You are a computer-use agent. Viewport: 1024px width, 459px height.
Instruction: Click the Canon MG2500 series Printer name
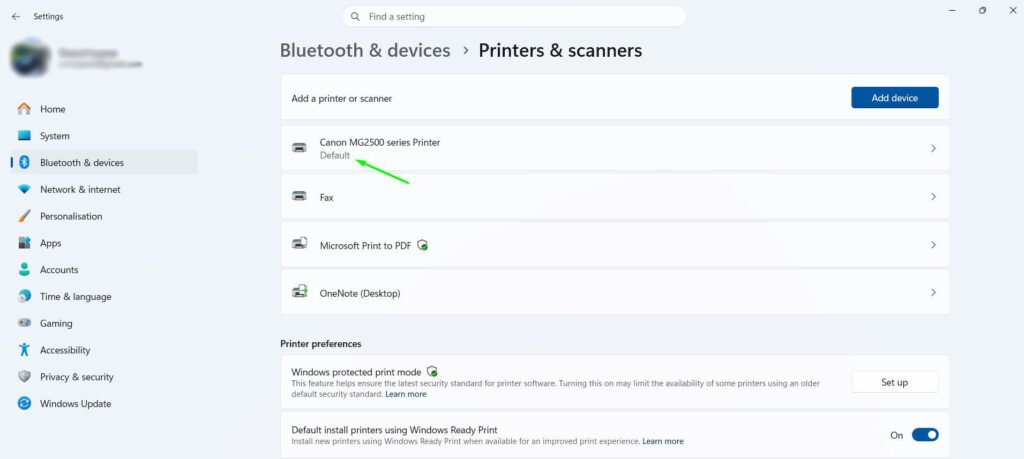coord(379,142)
